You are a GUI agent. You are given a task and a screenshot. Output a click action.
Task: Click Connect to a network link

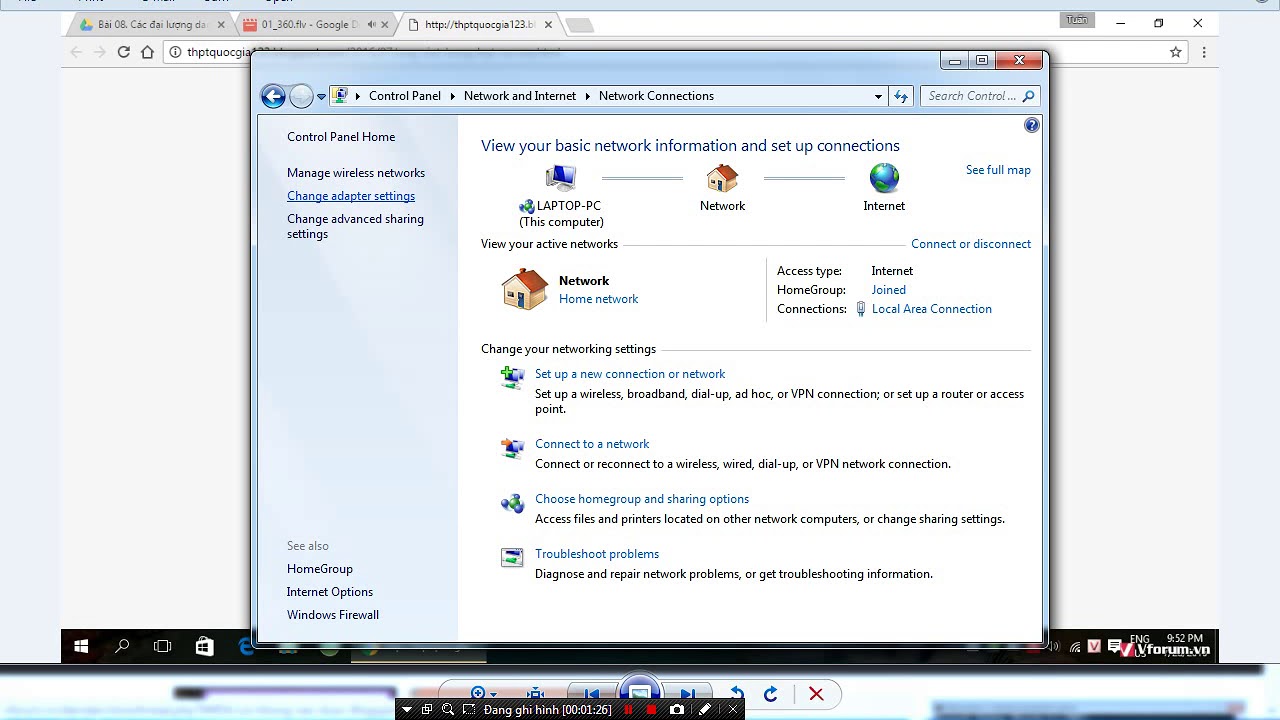pyautogui.click(x=592, y=444)
